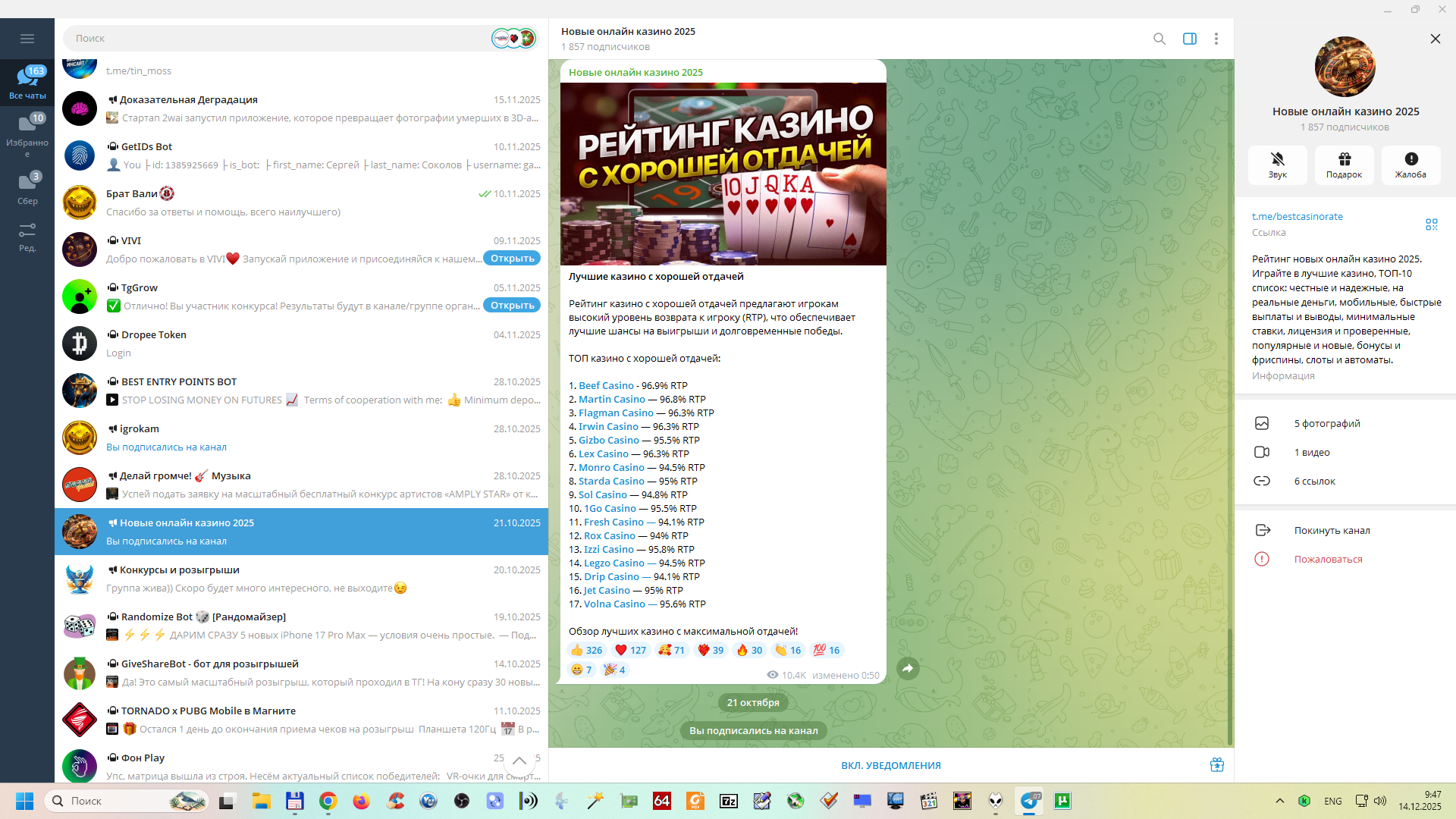This screenshot has width=1456, height=819.
Task: Show hidden system tray icons
Action: click(1279, 801)
